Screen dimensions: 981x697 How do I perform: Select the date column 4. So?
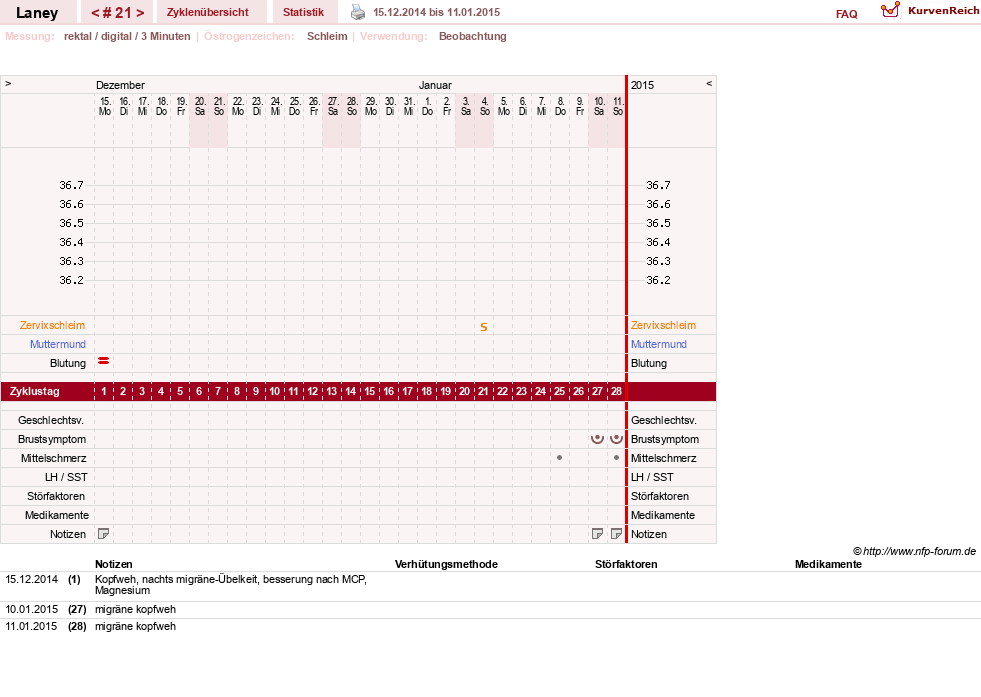[x=484, y=106]
